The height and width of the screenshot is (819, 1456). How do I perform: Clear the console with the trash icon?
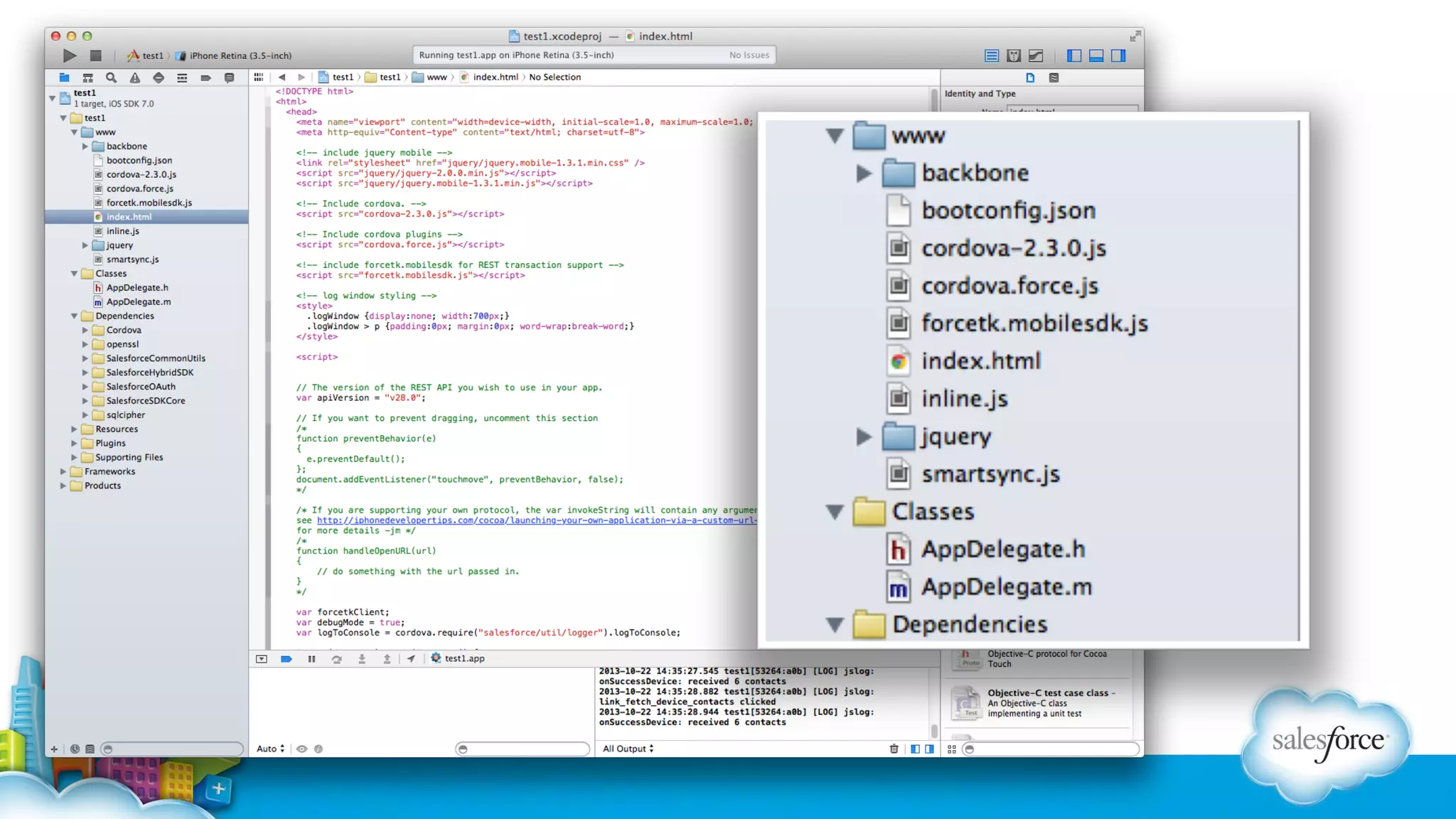[x=894, y=749]
